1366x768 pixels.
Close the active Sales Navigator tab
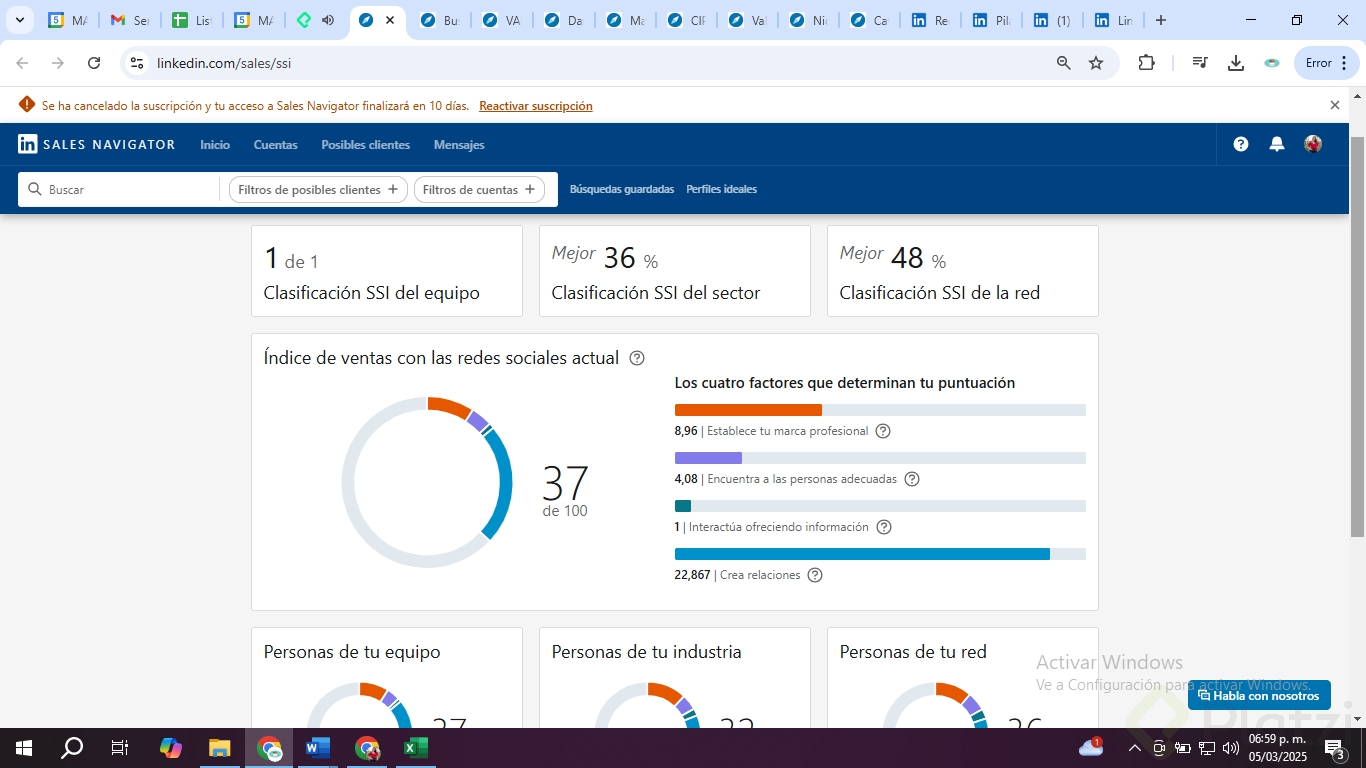(390, 20)
